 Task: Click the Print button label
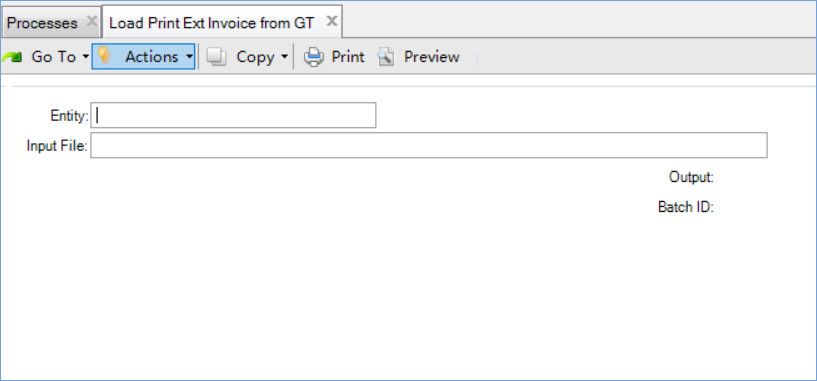coord(348,56)
